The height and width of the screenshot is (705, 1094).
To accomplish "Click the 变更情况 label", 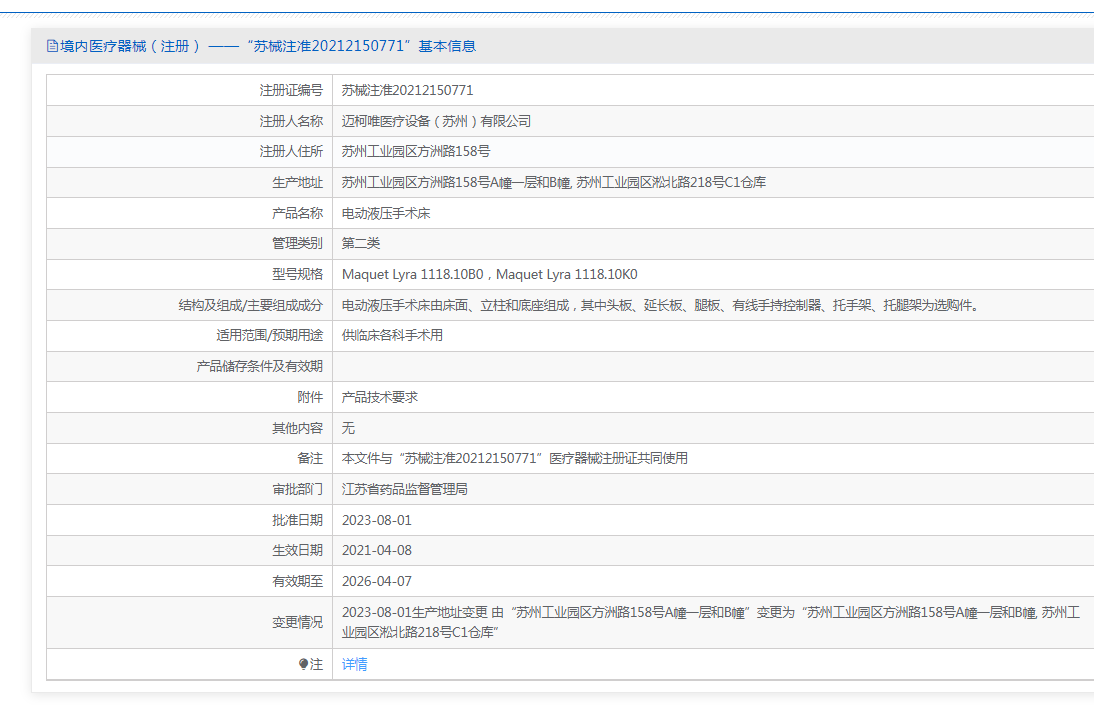I will tap(297, 622).
